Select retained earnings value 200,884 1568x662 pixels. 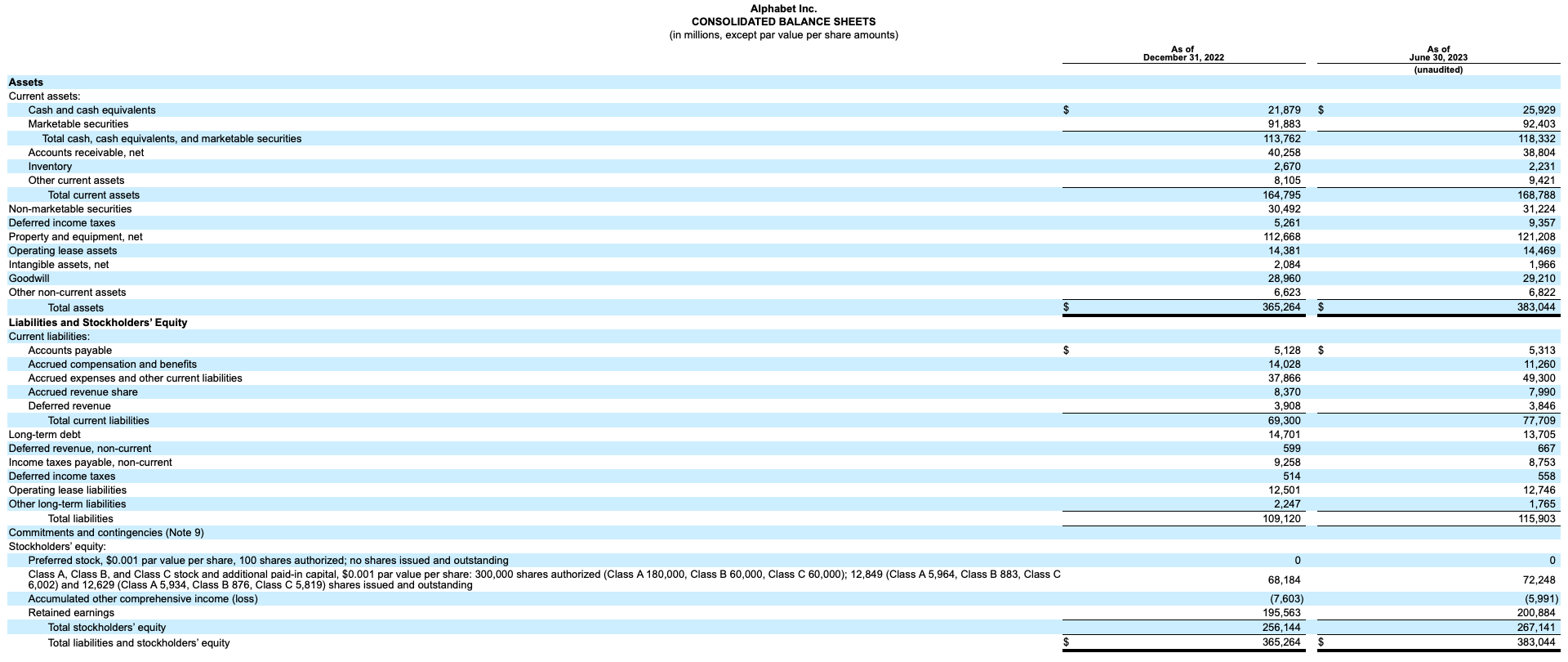point(1536,613)
